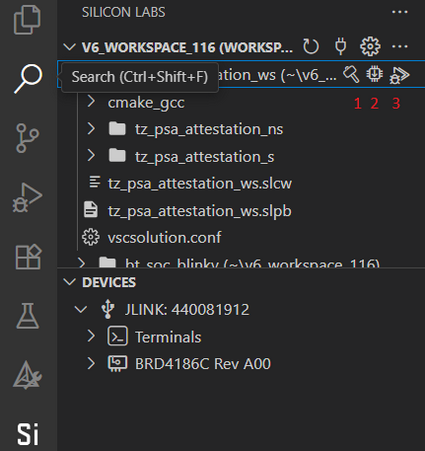The height and width of the screenshot is (451, 425).
Task: Open the vscsolution.conf file
Action: coord(164,238)
